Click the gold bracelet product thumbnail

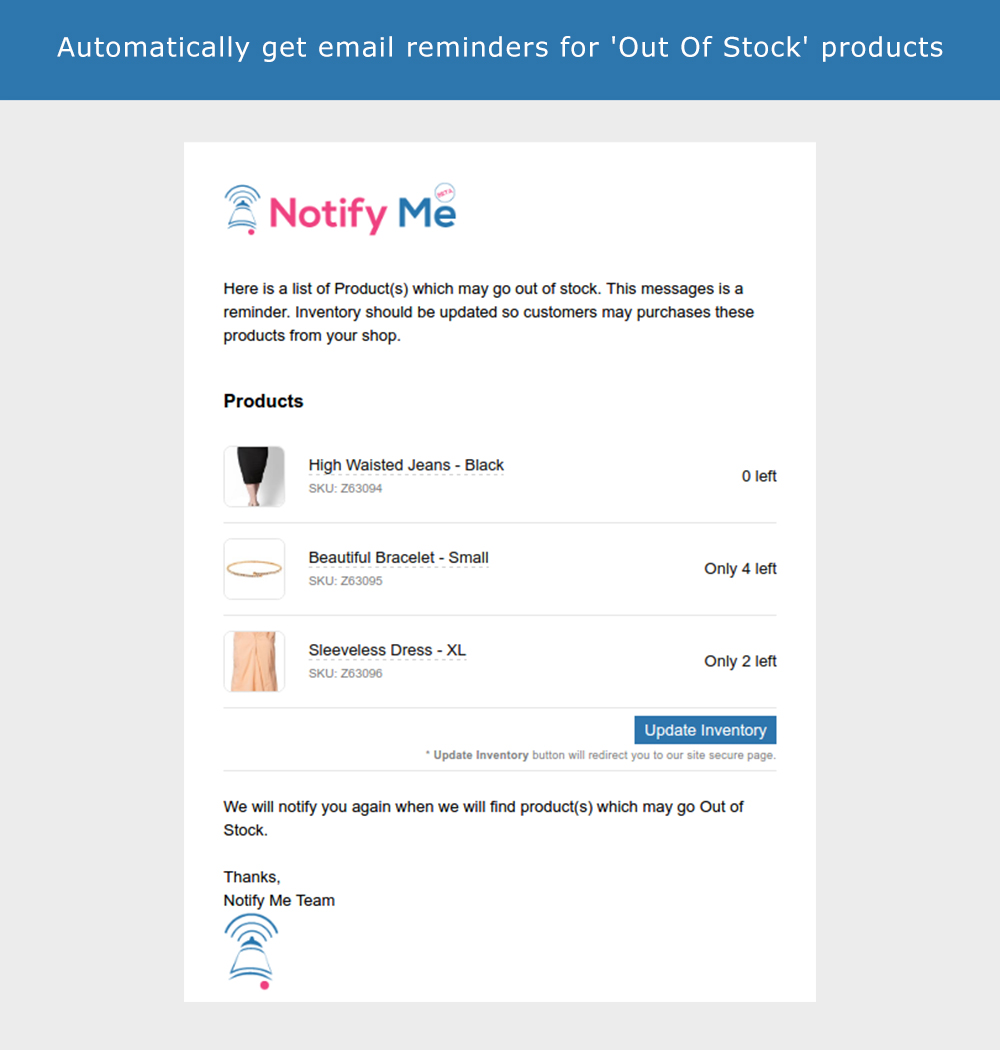click(x=255, y=569)
